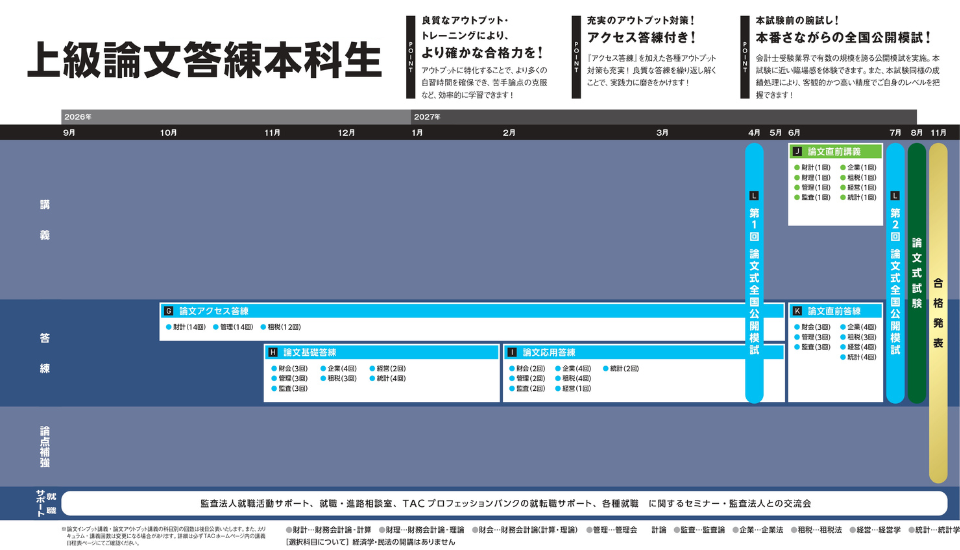Click the 2月 month label

(x=509, y=132)
